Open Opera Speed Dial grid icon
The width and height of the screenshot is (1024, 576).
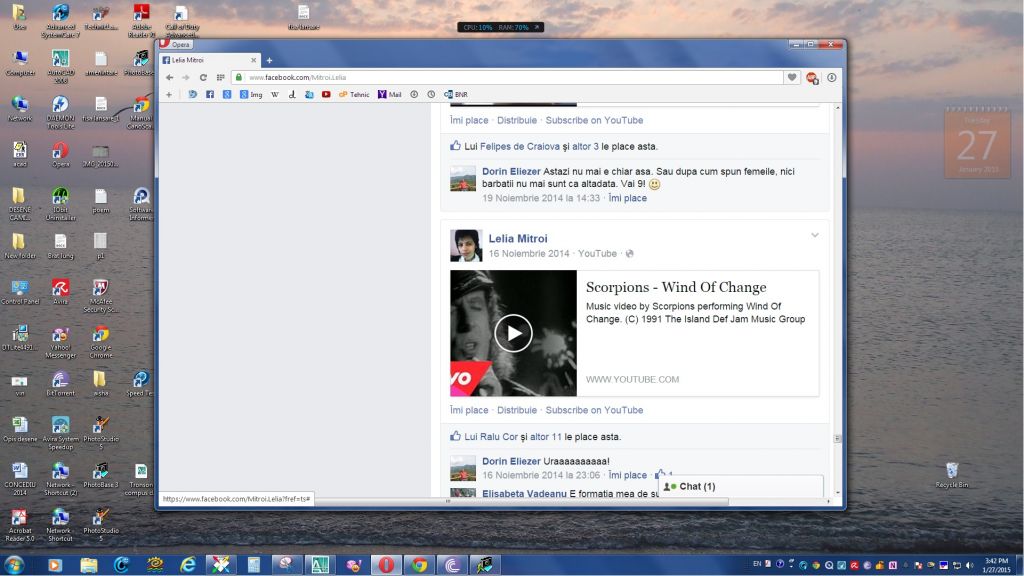pyautogui.click(x=221, y=77)
